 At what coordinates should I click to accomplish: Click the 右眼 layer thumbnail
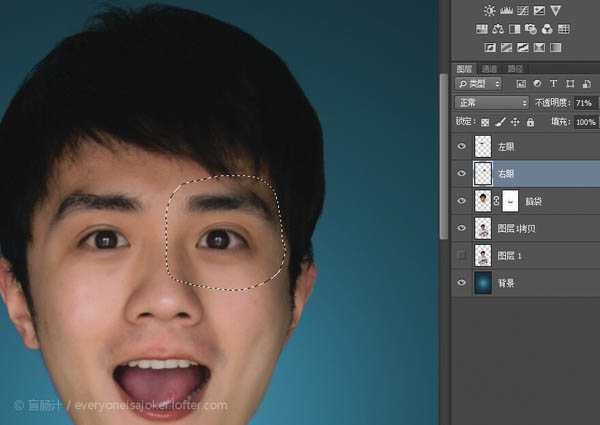click(x=483, y=173)
